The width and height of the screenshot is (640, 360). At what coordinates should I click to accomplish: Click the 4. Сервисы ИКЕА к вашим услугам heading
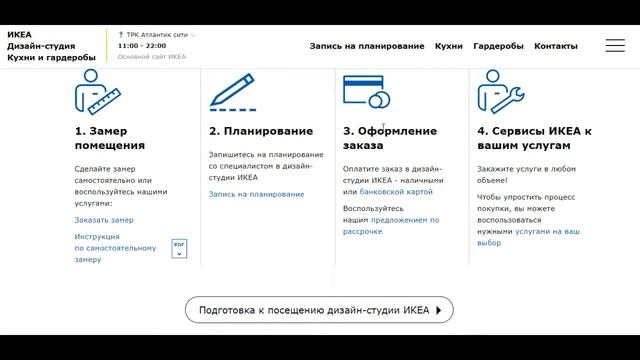534,138
